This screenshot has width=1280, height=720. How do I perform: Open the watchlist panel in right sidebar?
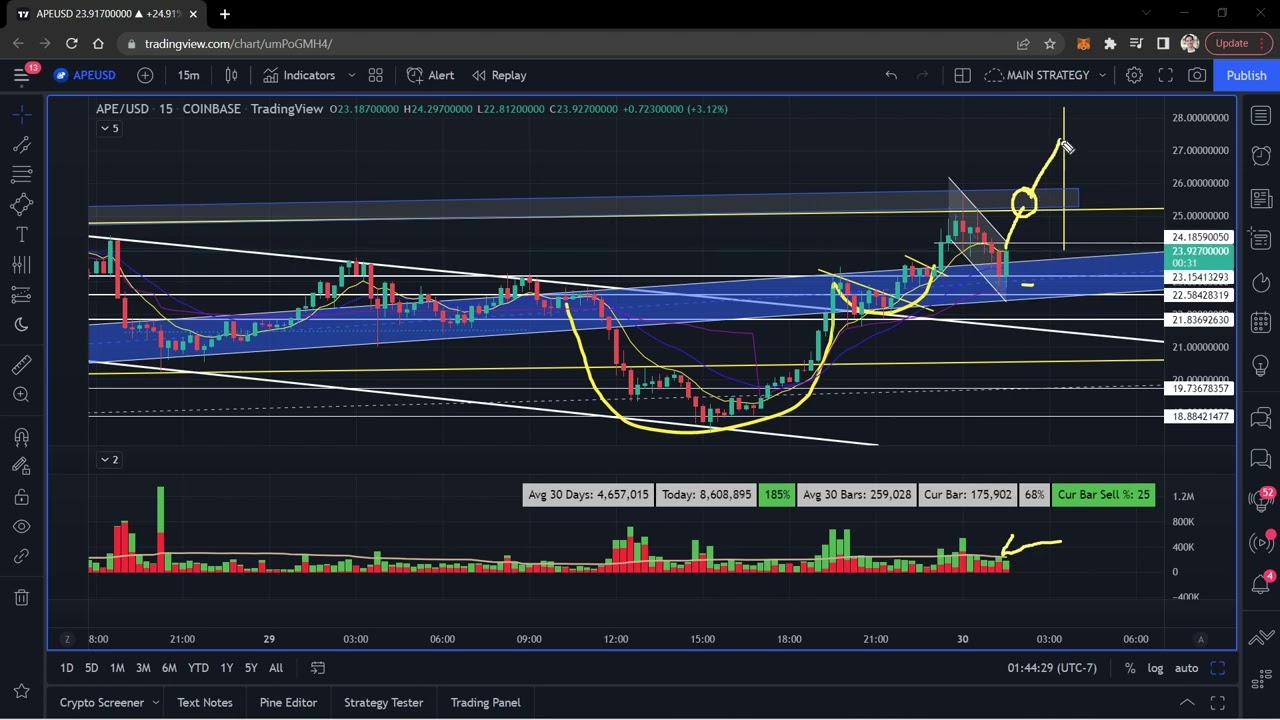tap(1260, 116)
